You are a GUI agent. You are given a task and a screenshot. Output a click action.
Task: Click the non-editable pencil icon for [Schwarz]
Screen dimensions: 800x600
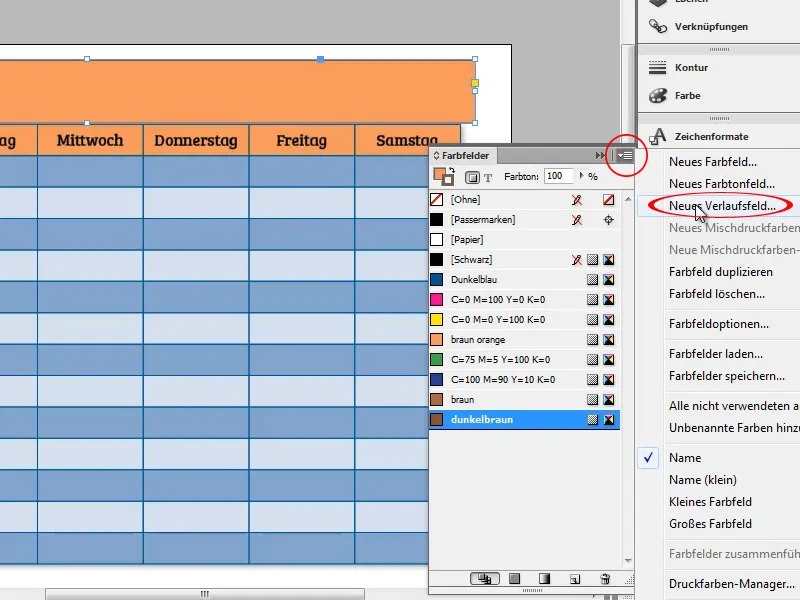point(577,260)
